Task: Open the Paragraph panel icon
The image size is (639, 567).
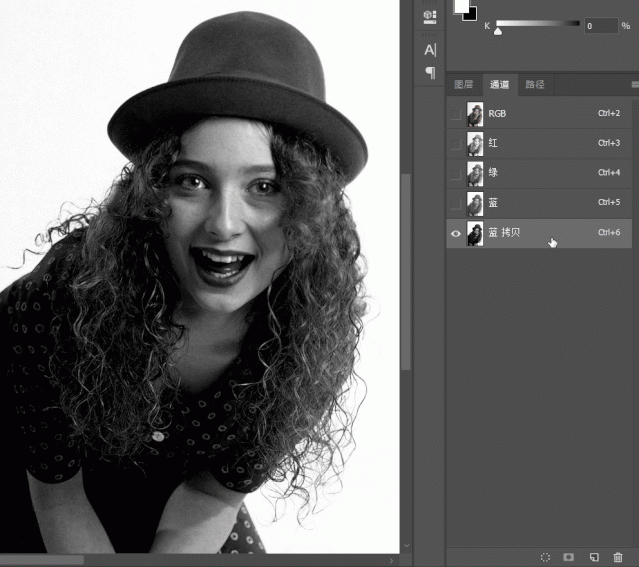Action: point(430,72)
